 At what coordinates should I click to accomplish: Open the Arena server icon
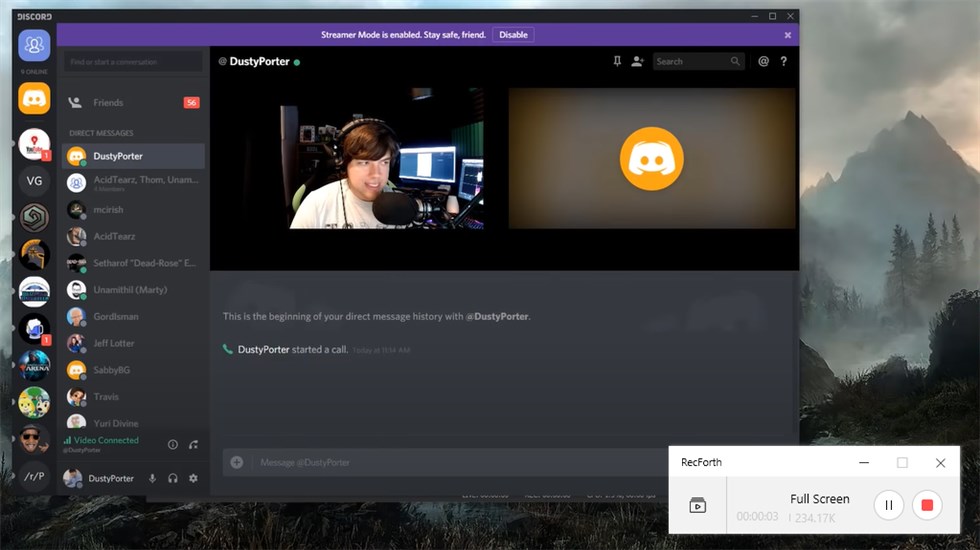tap(34, 366)
